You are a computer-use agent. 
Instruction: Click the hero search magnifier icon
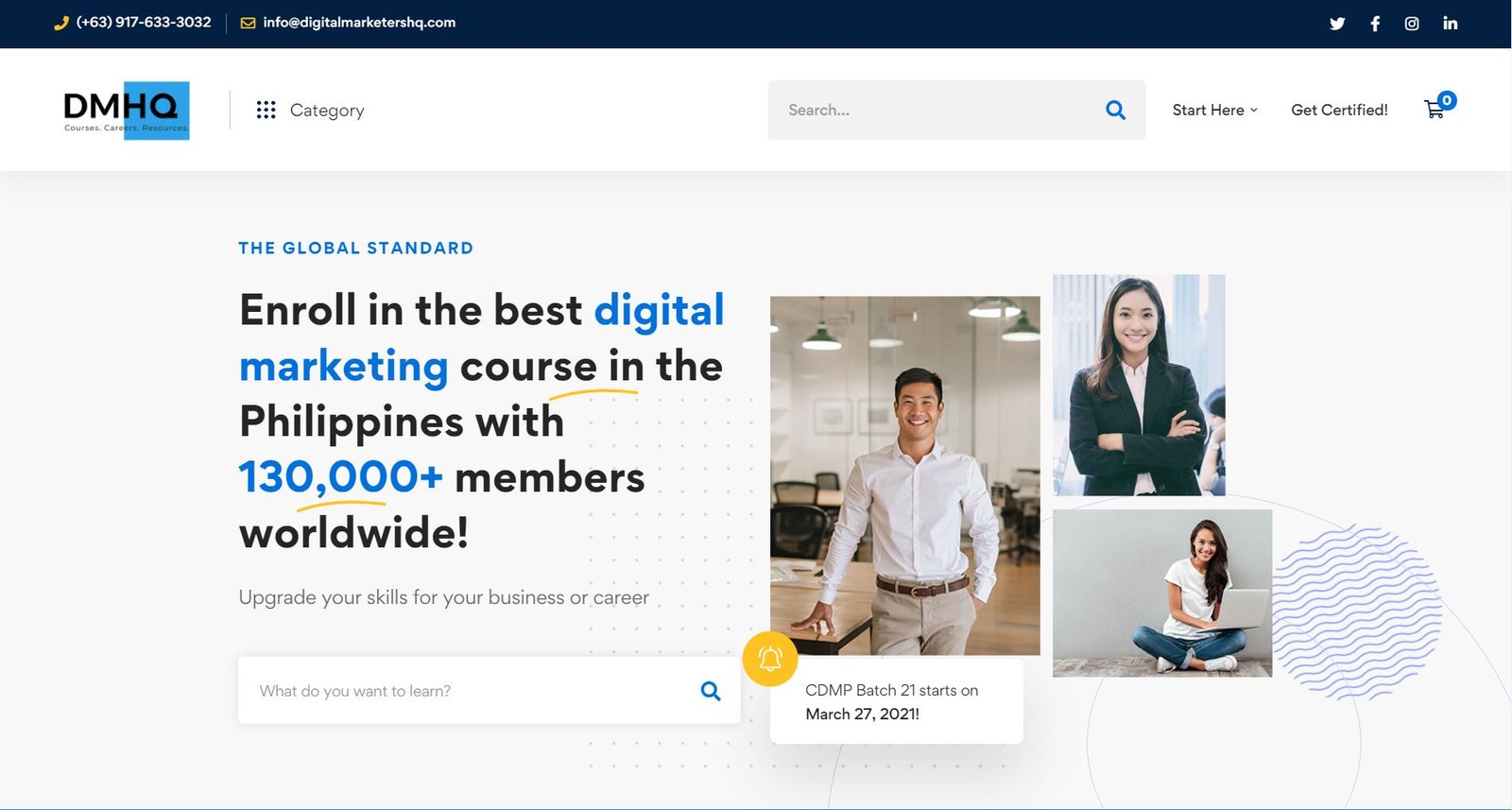(711, 691)
